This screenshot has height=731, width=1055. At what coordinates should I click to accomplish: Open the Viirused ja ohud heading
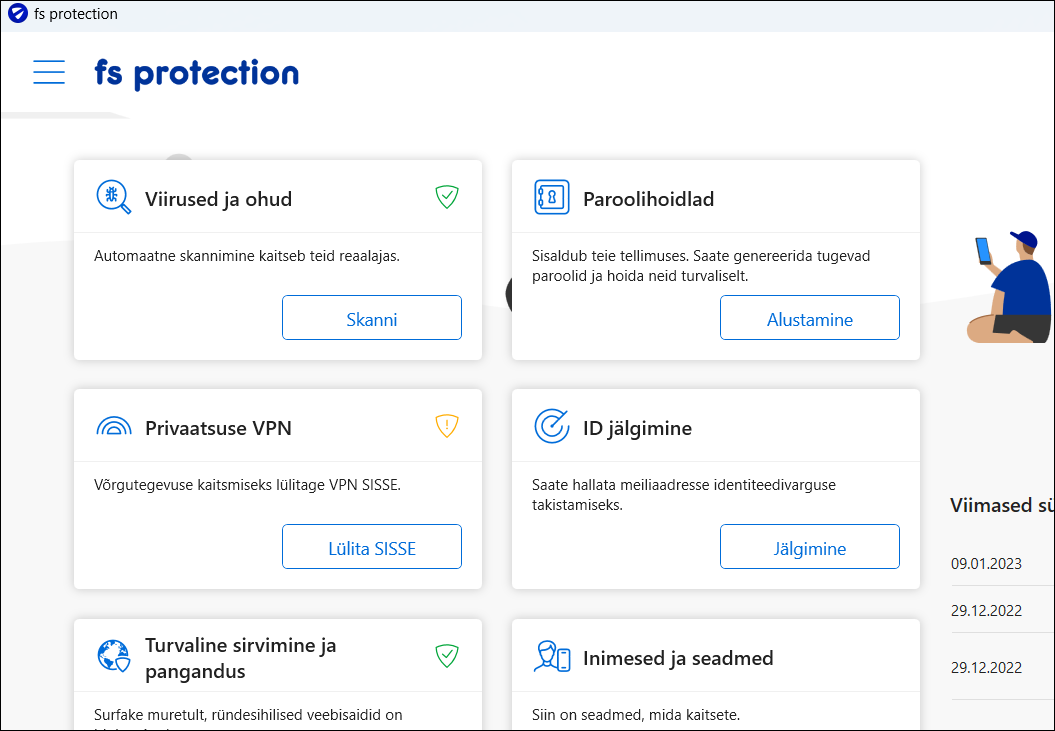point(218,199)
